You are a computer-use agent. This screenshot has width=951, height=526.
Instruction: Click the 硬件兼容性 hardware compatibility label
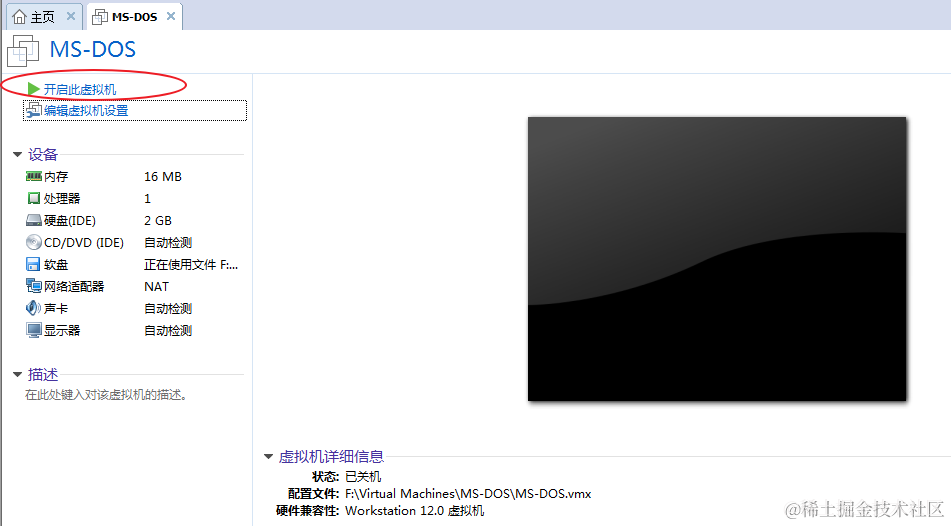[x=307, y=511]
